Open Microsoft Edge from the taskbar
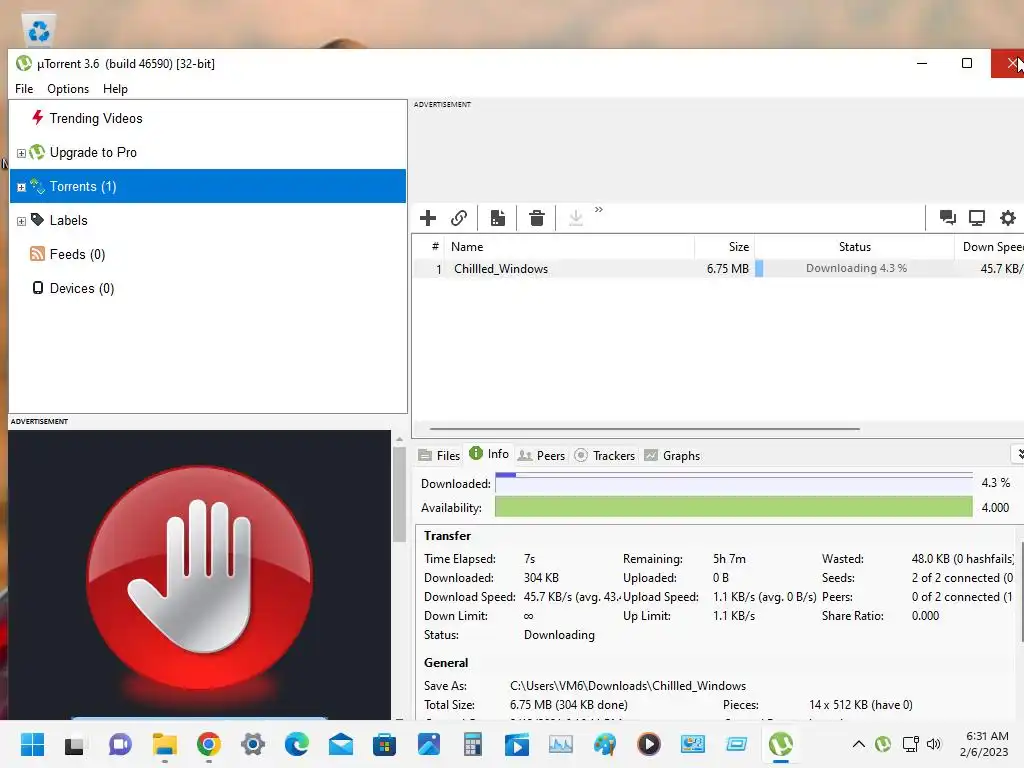The image size is (1024, 768). pyautogui.click(x=296, y=744)
